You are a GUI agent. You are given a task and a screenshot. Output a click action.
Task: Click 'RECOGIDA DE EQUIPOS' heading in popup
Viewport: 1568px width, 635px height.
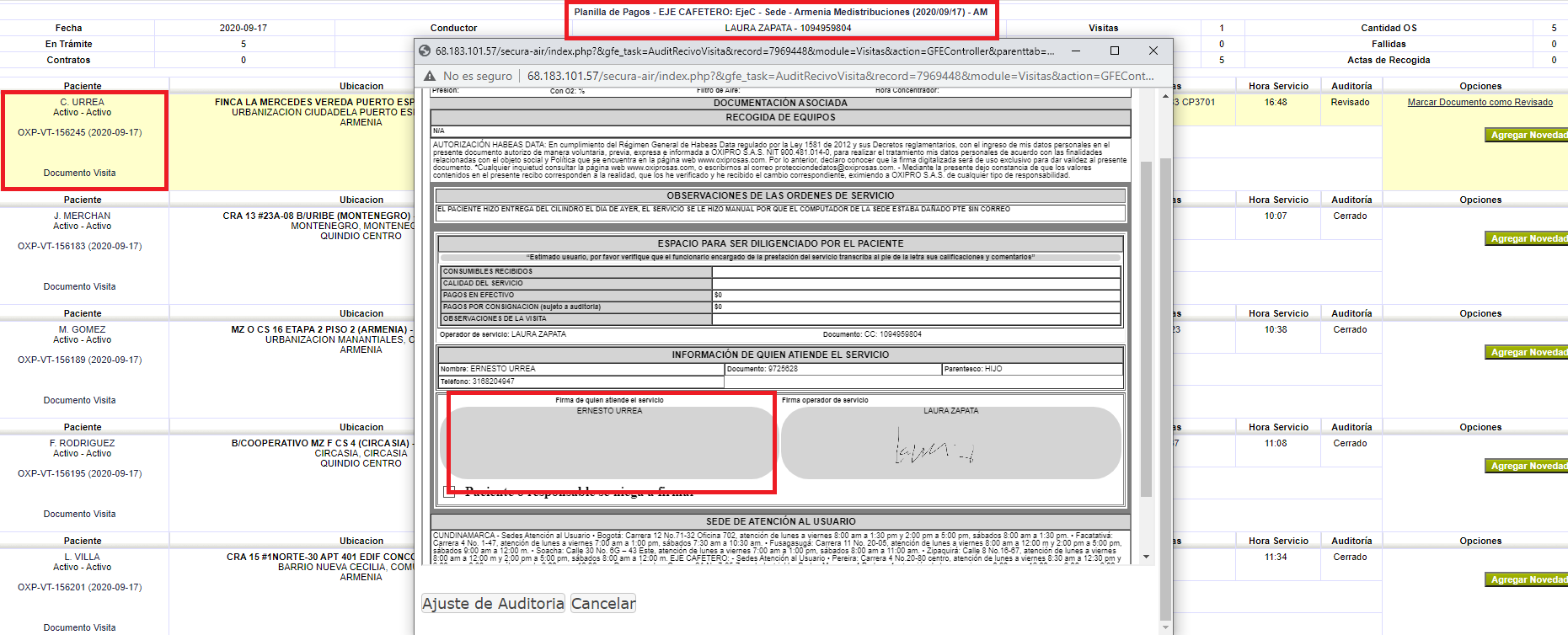780,117
